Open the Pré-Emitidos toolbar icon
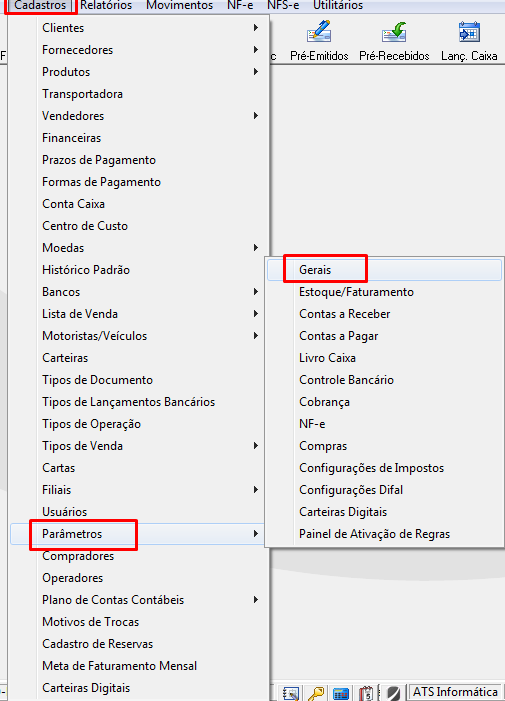 pyautogui.click(x=319, y=40)
